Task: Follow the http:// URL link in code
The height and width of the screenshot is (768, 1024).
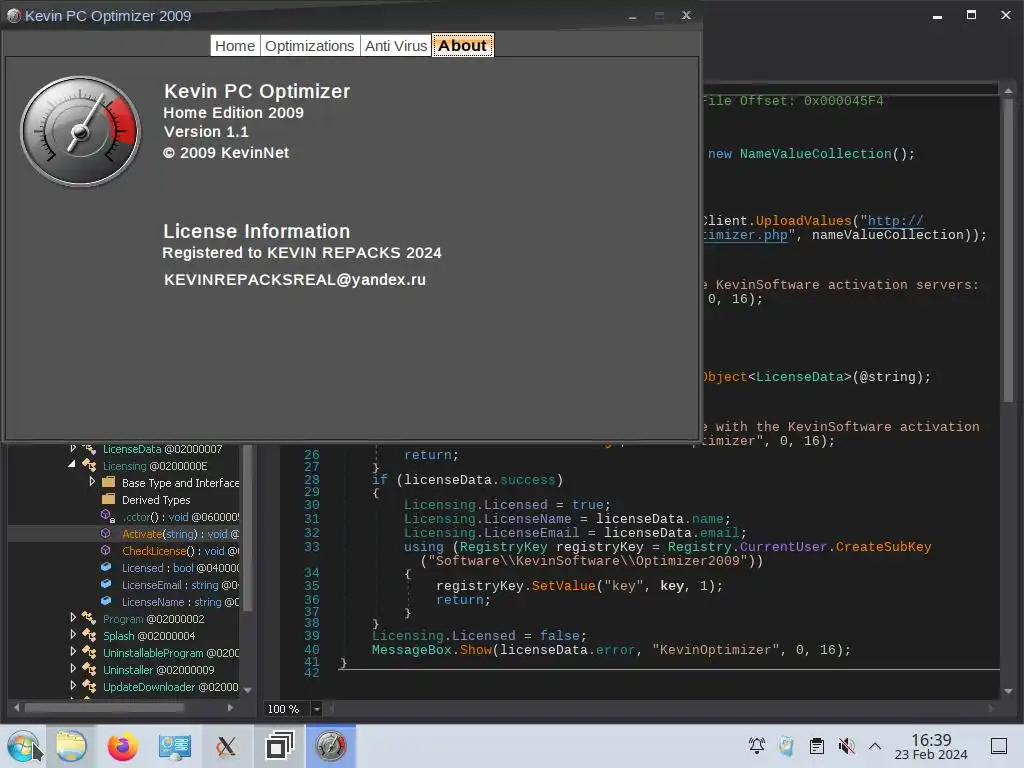Action: pos(895,221)
